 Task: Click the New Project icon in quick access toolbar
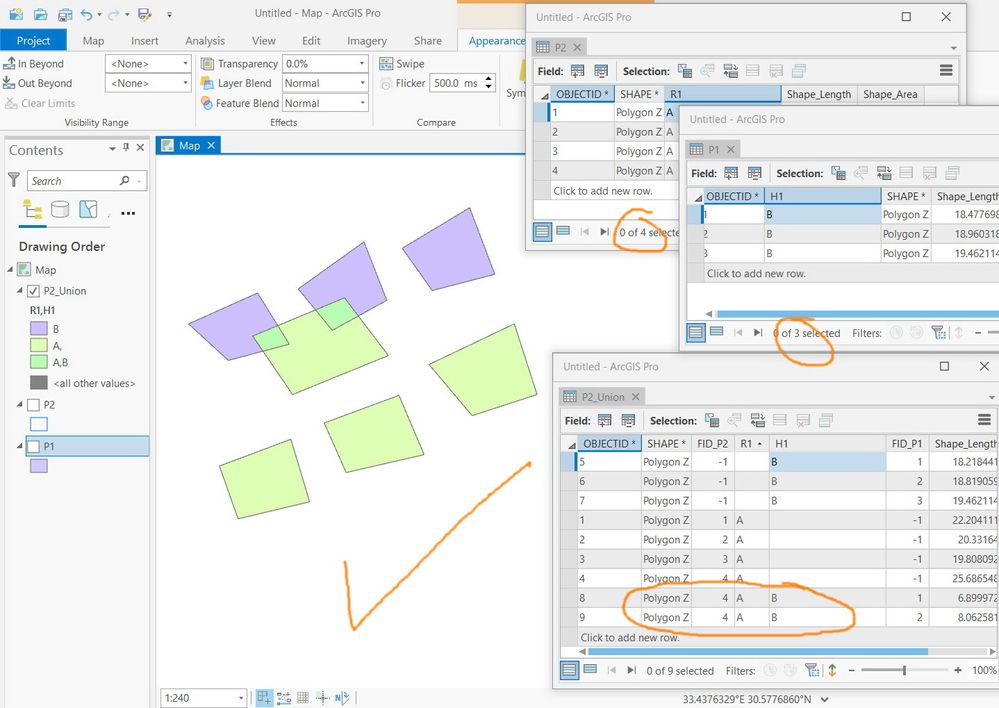(x=17, y=13)
